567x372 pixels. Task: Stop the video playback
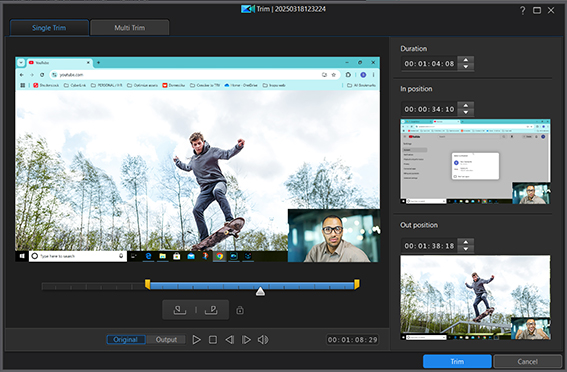point(213,339)
